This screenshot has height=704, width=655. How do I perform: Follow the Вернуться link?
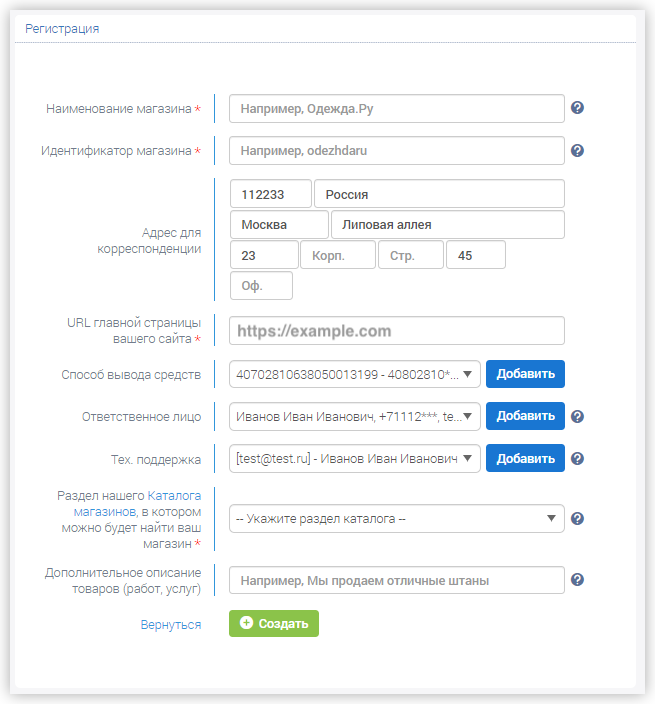(x=171, y=625)
